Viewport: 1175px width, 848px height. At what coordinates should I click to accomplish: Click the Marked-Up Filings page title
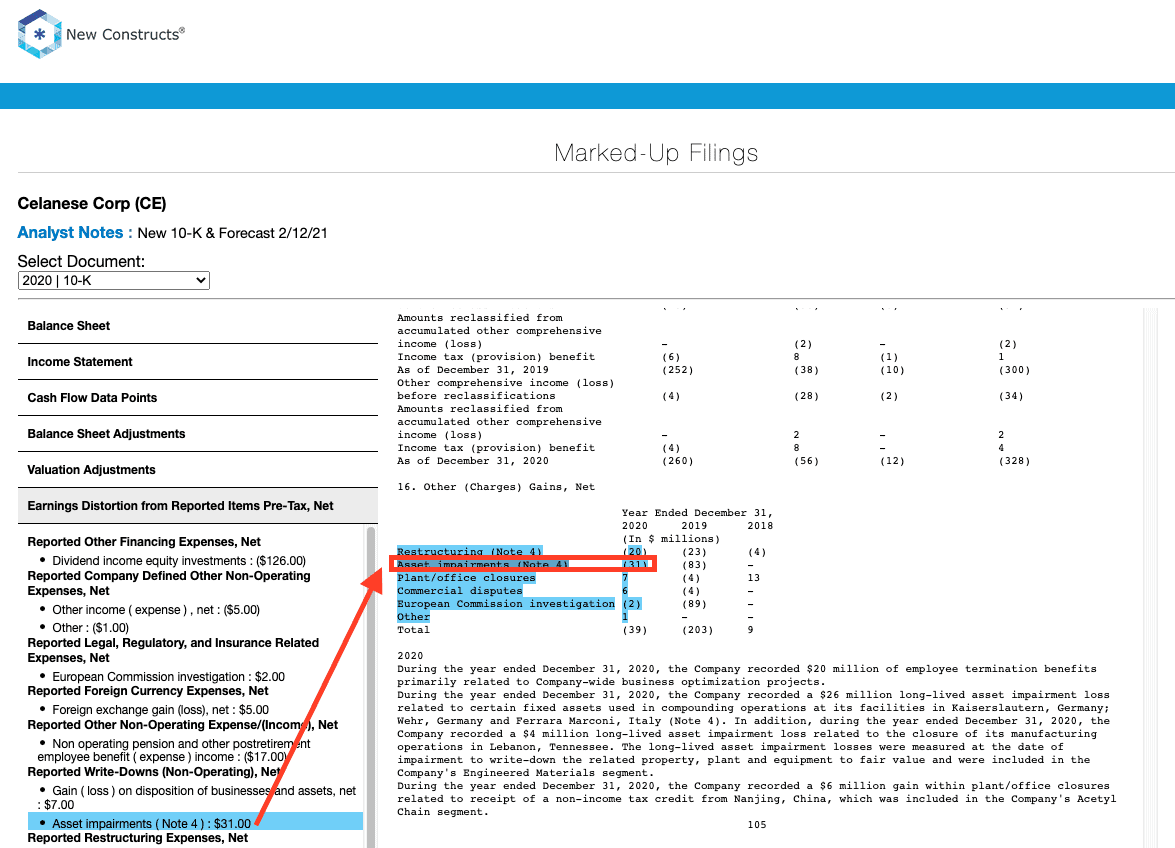pyautogui.click(x=656, y=153)
